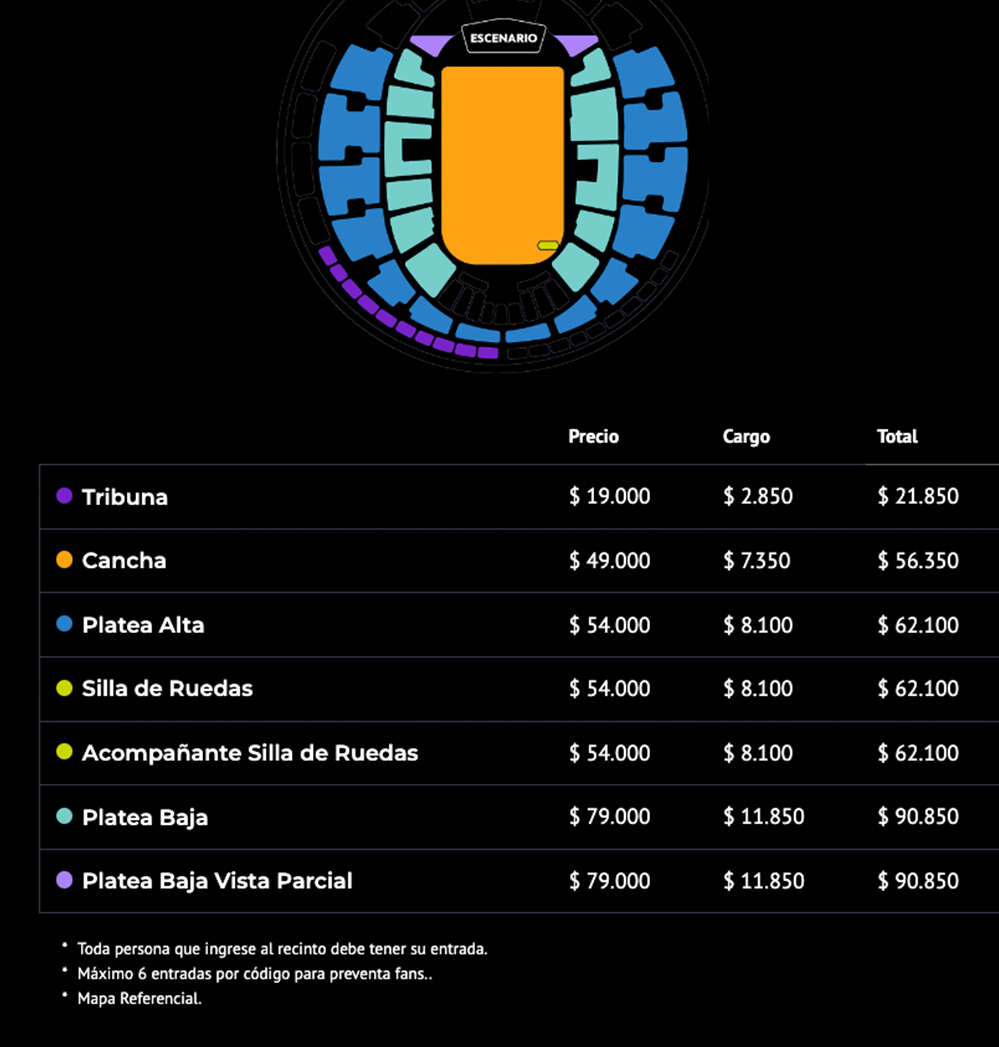Click the Total column header

tap(897, 437)
